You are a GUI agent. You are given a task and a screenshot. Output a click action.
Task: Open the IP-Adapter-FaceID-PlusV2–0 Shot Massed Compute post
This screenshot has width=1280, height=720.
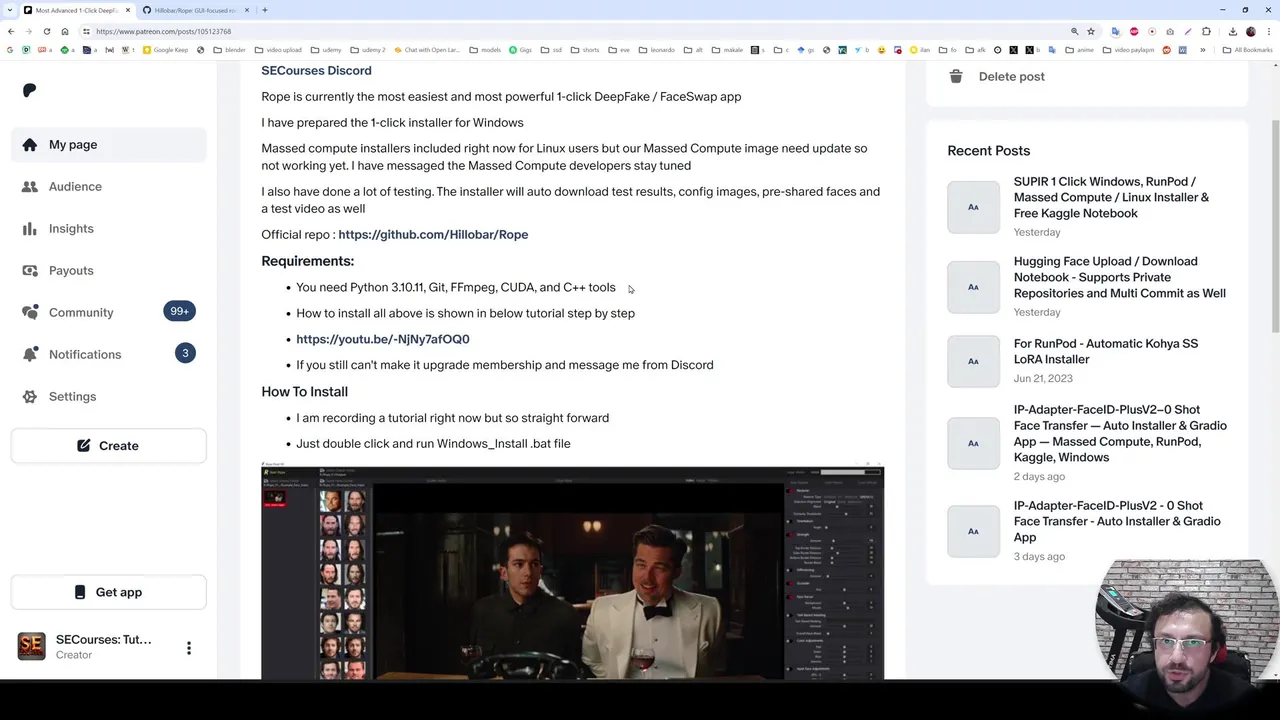coord(1120,433)
